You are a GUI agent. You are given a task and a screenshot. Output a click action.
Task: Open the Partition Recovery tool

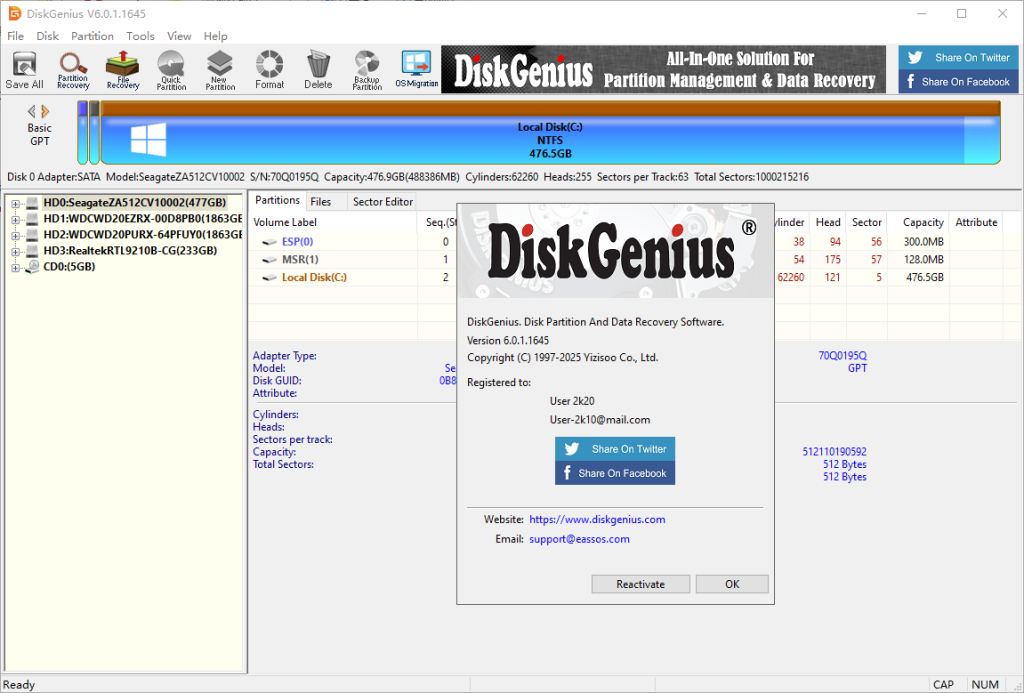point(73,69)
